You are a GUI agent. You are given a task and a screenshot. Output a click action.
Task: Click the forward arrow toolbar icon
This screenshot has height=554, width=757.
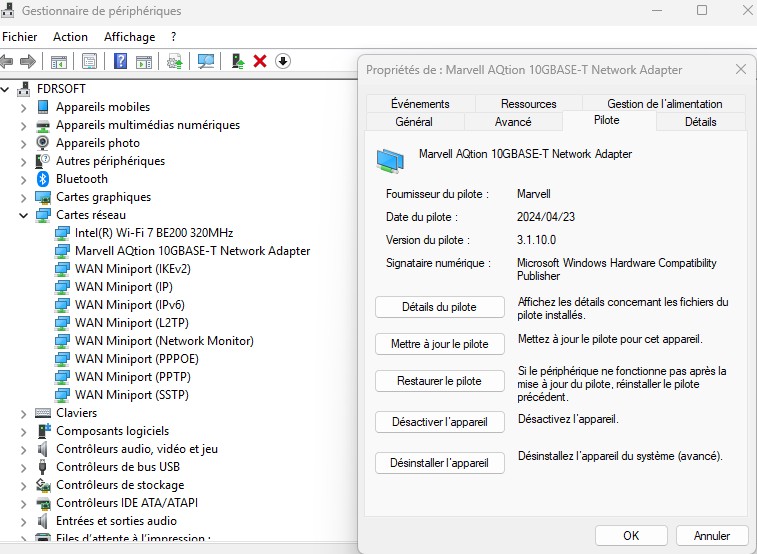(28, 62)
